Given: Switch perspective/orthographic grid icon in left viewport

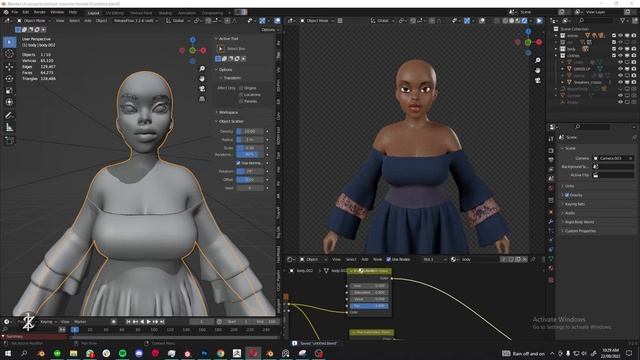Looking at the screenshot, I should pos(202,99).
